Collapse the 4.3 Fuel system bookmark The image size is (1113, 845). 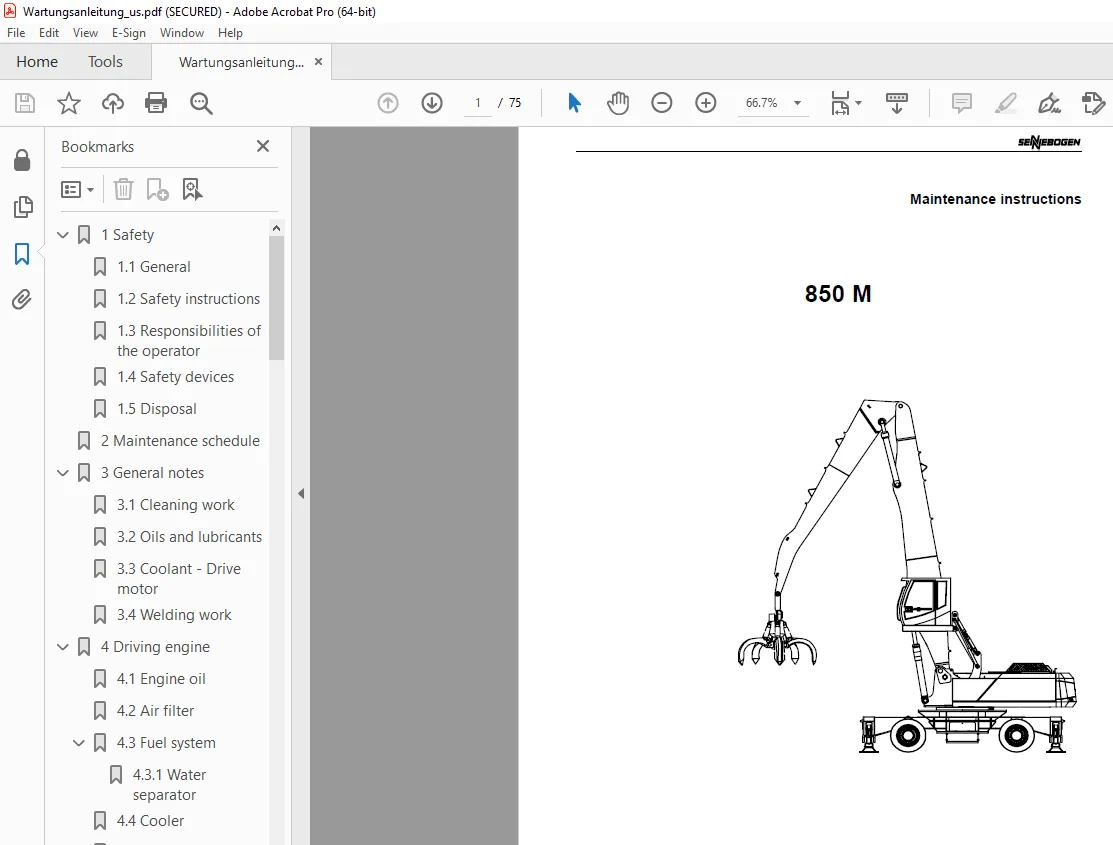[x=79, y=743]
